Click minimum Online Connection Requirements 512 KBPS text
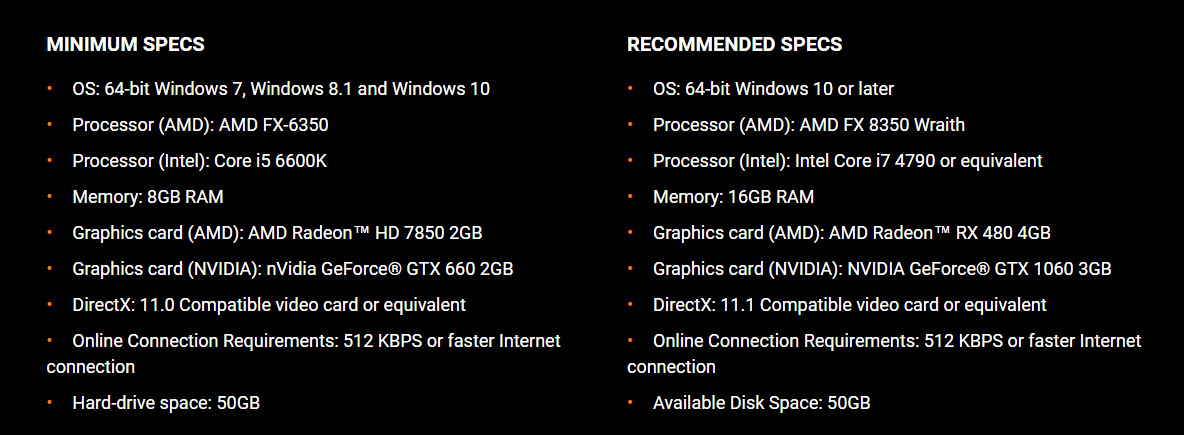The width and height of the screenshot is (1184, 435). click(x=304, y=353)
